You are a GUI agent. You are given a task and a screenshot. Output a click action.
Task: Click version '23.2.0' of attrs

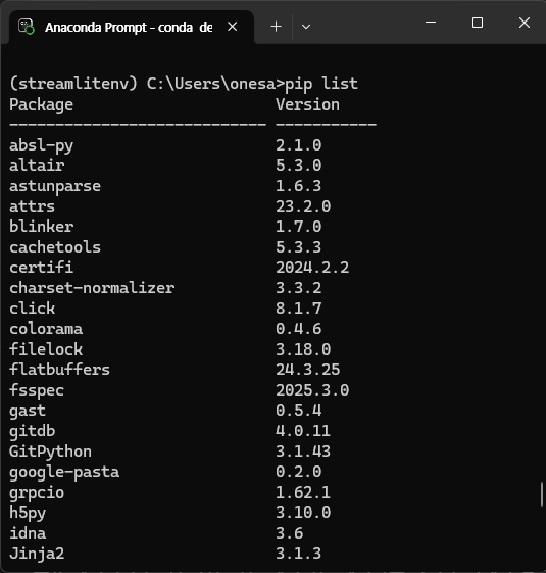coord(303,206)
